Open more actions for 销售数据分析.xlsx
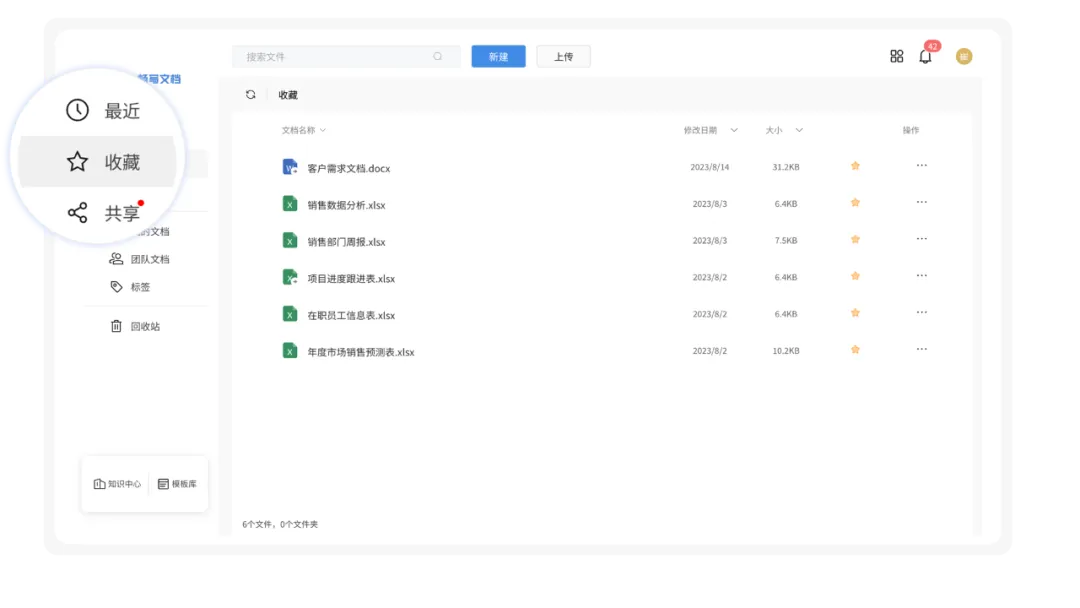 click(x=922, y=202)
